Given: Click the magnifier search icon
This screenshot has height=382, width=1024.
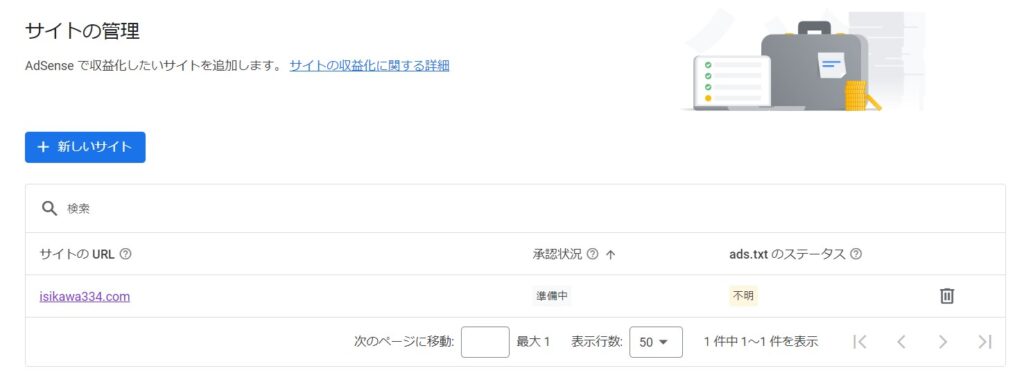Looking at the screenshot, I should (x=50, y=208).
